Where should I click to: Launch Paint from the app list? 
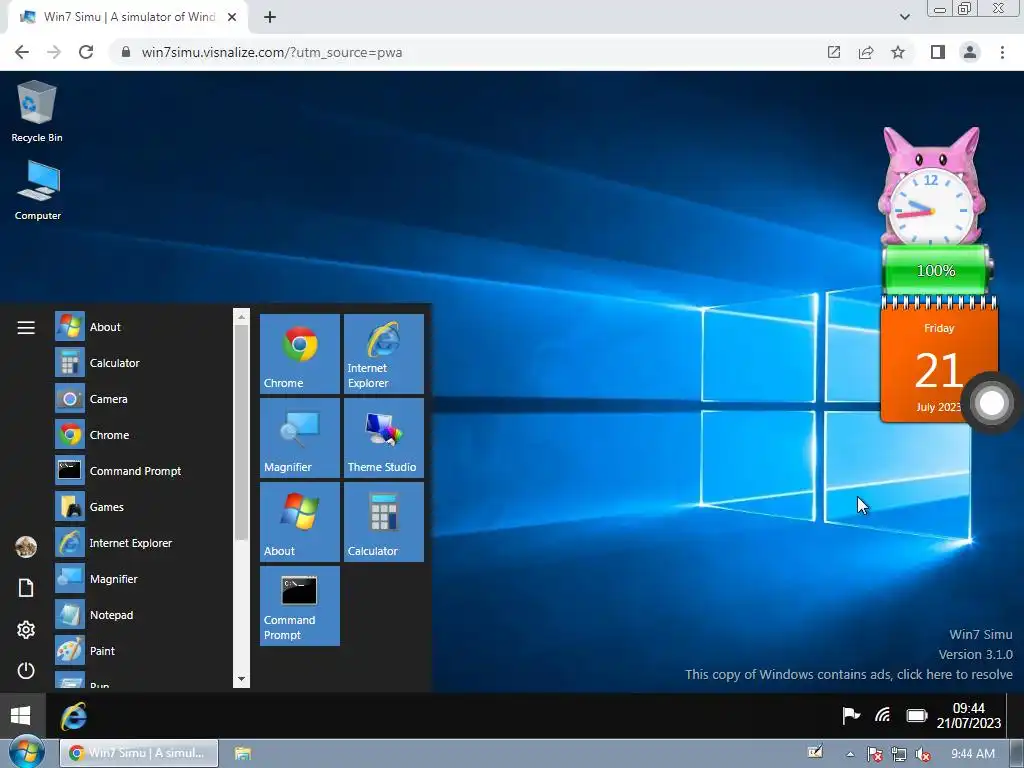point(142,650)
